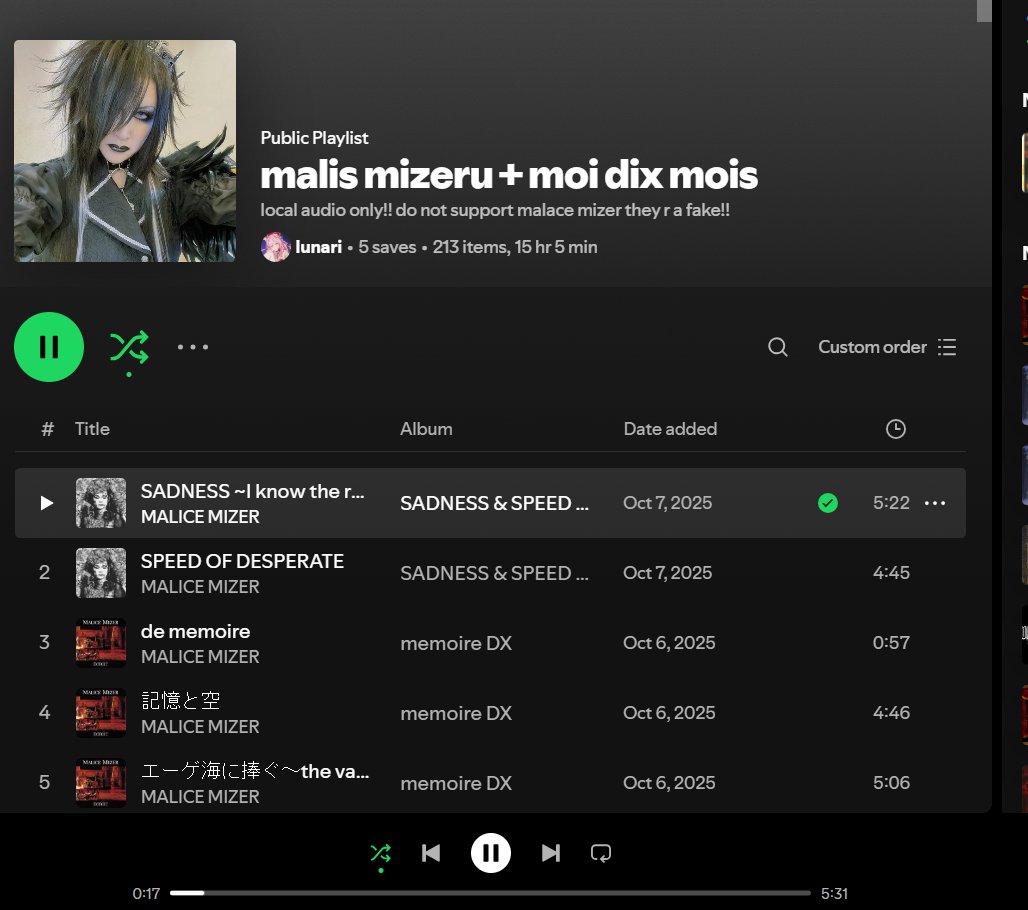Select the 記憶と空 track title
Image resolution: width=1028 pixels, height=910 pixels.
(180, 701)
